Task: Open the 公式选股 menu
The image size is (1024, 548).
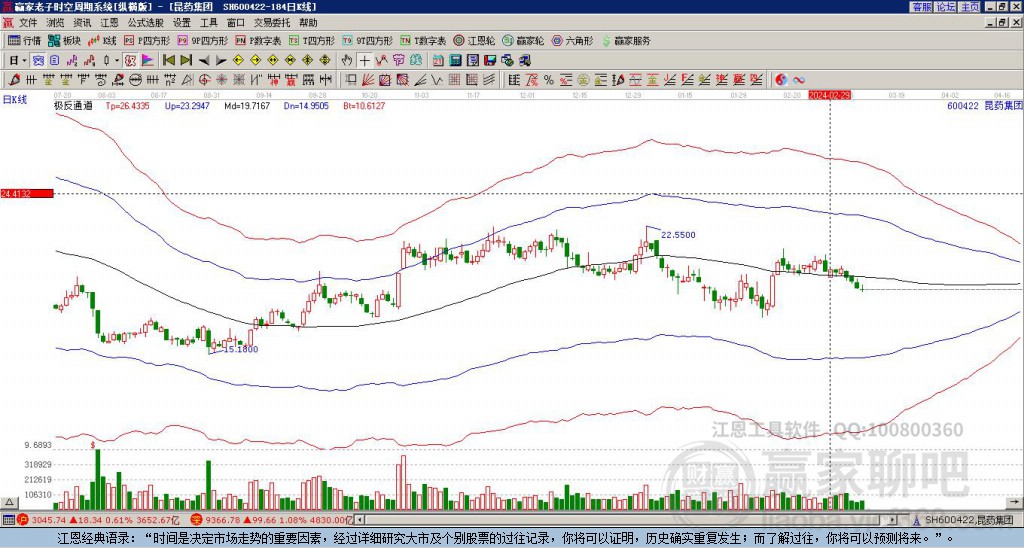Action: 146,23
